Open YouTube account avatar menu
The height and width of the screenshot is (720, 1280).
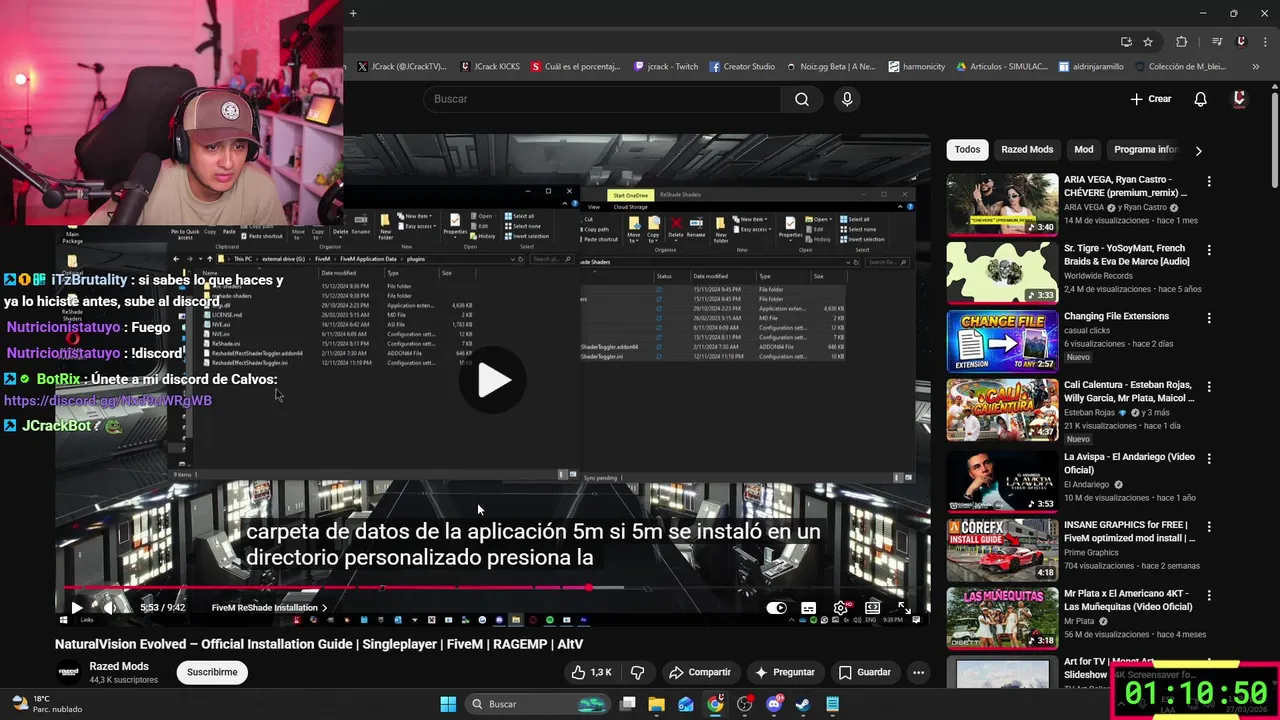click(1239, 99)
